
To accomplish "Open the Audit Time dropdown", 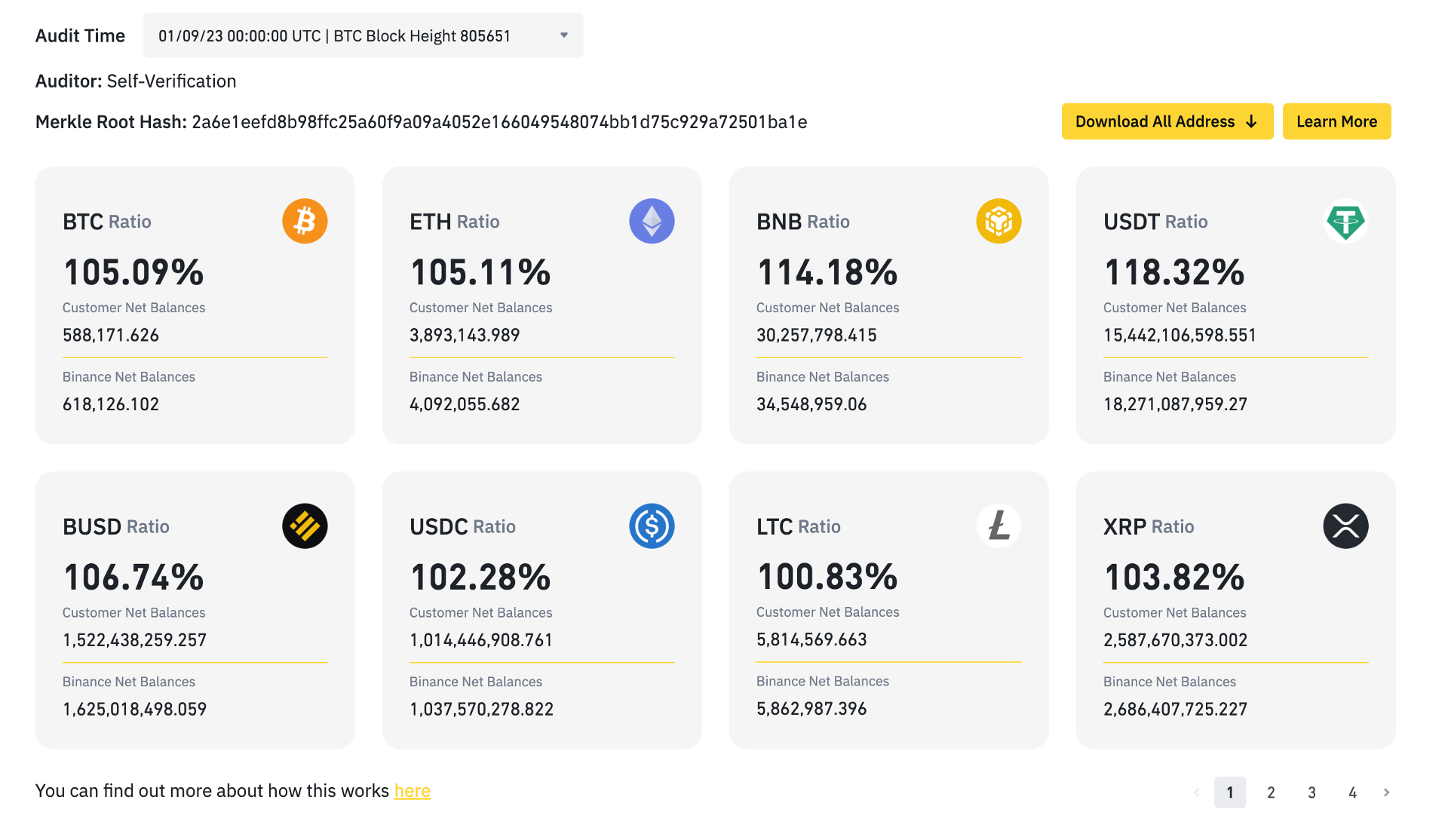I will [x=363, y=35].
